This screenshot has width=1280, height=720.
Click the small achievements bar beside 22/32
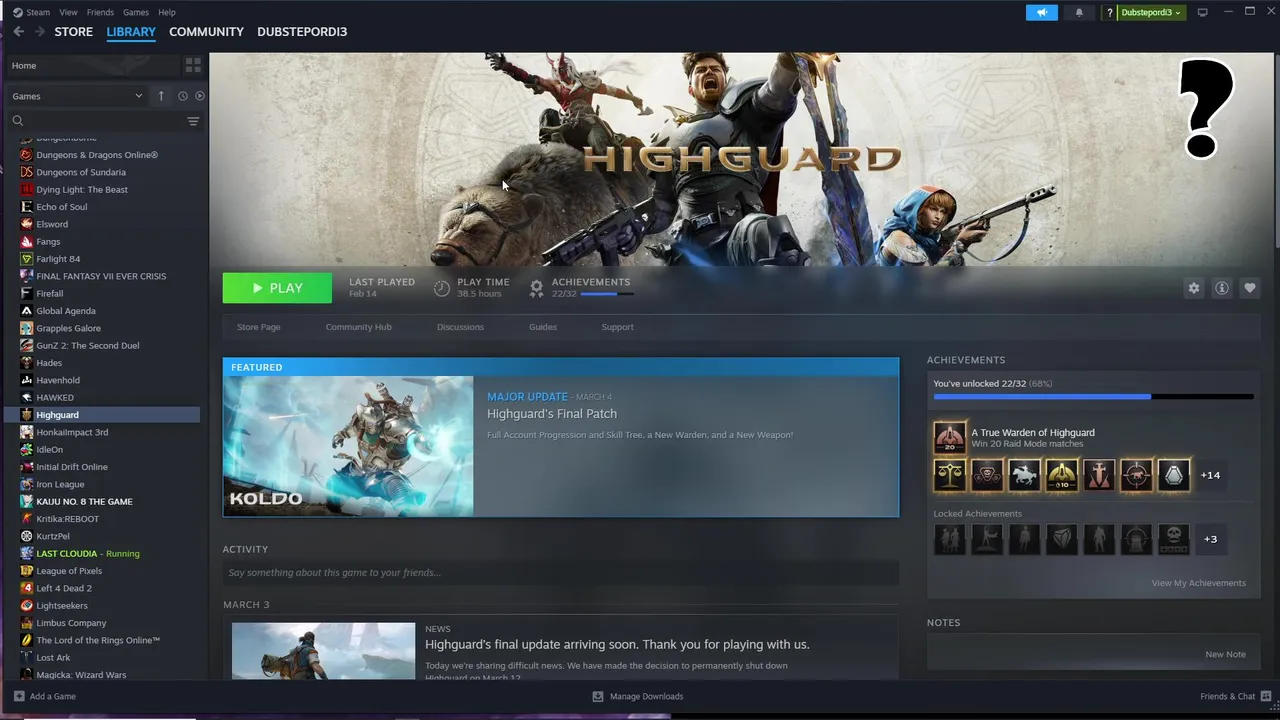click(x=606, y=294)
